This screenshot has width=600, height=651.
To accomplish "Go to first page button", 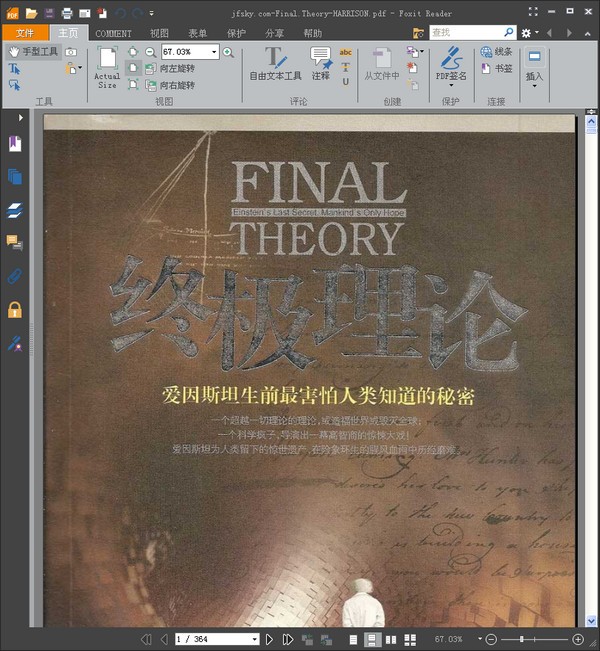I will (x=146, y=639).
